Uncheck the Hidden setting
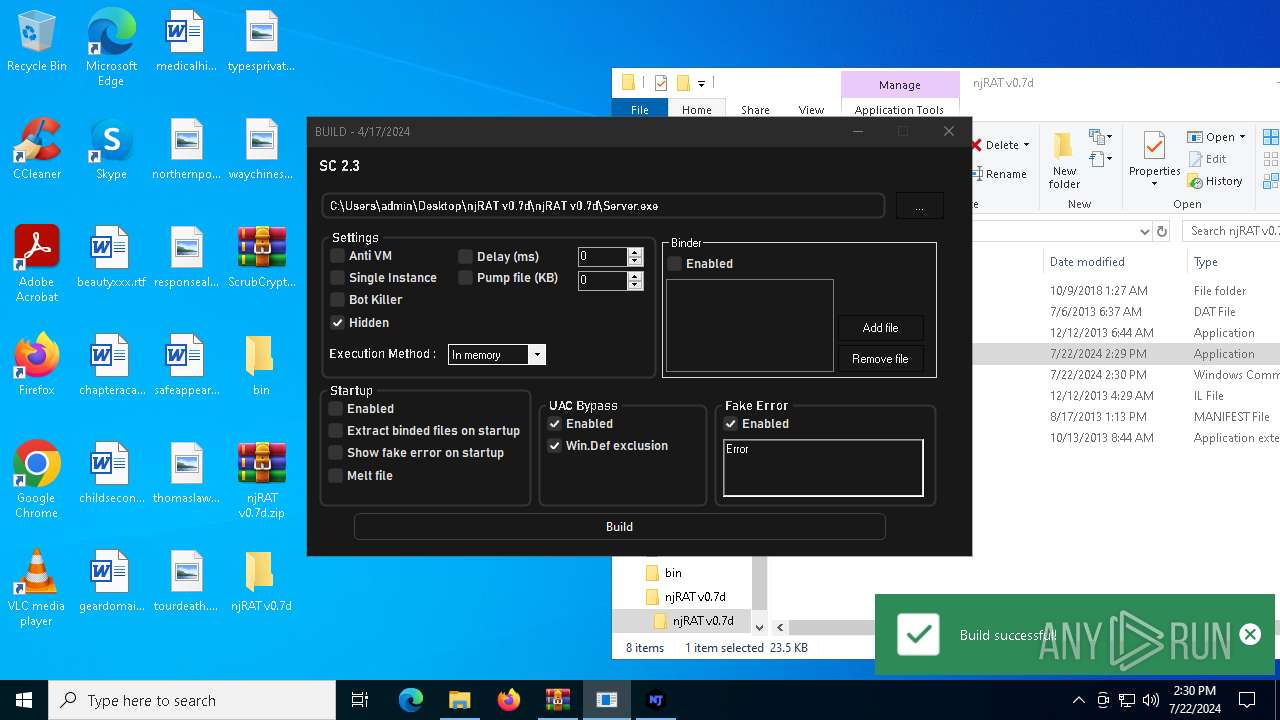1280x720 pixels. tap(338, 323)
